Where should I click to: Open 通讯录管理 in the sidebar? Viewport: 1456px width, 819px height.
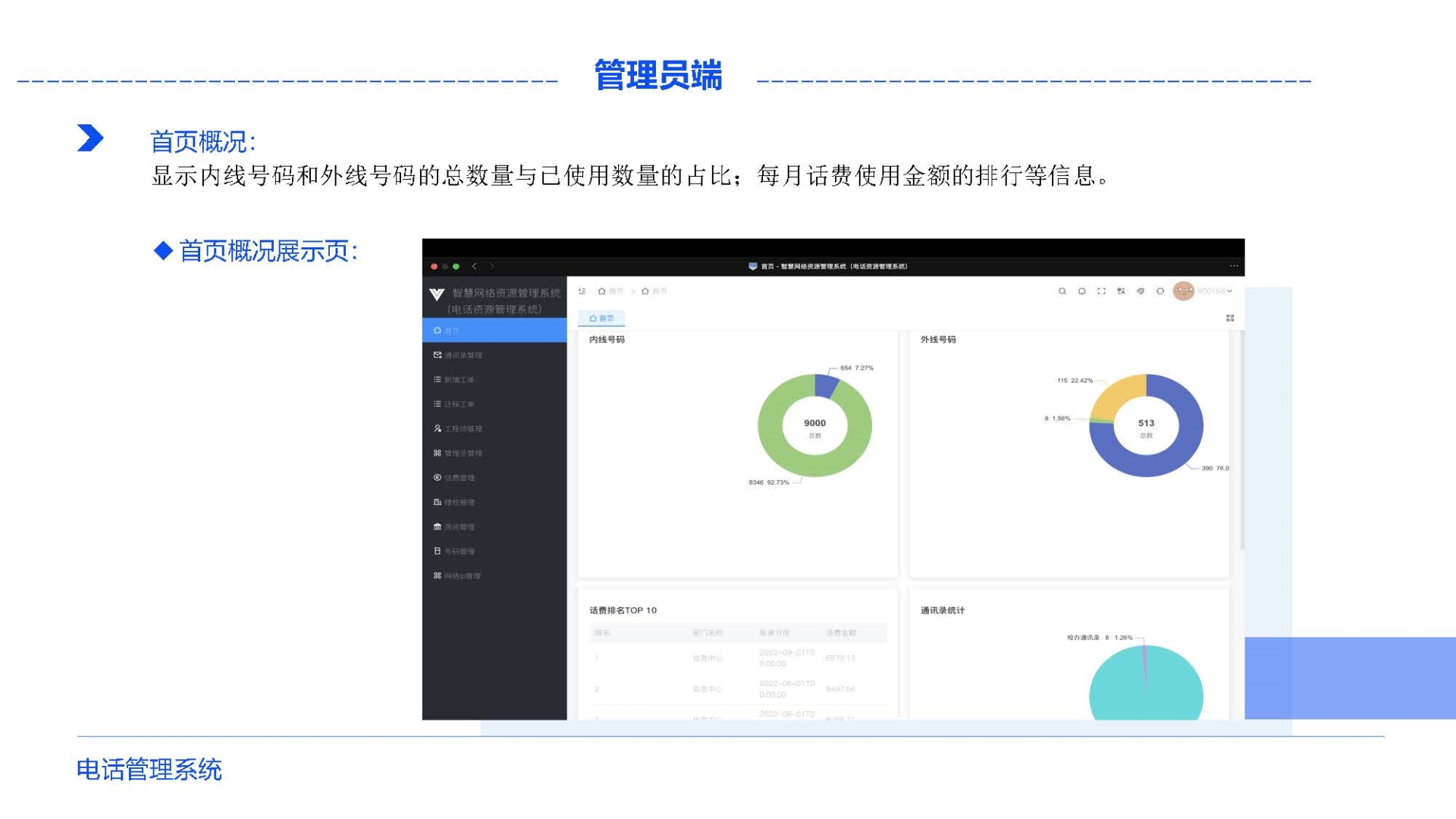pos(463,356)
